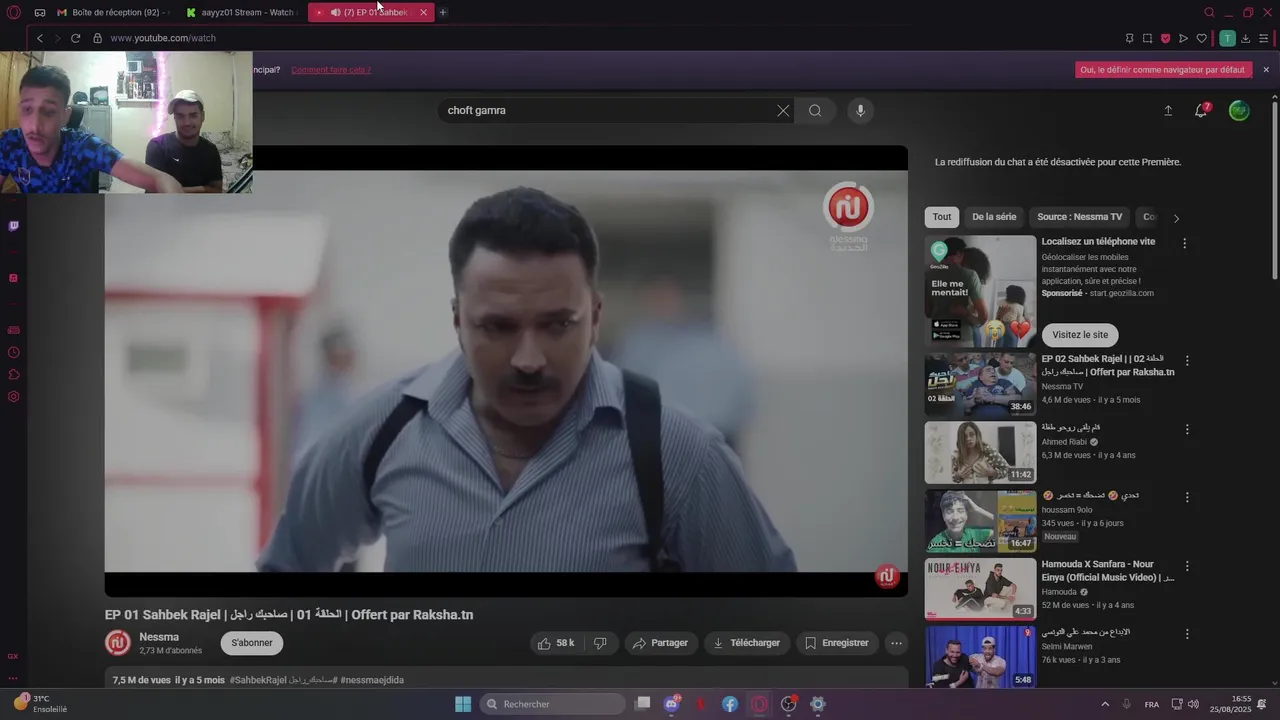The image size is (1280, 720).
Task: Click the site padlock icon in address bar
Action: pos(97,38)
